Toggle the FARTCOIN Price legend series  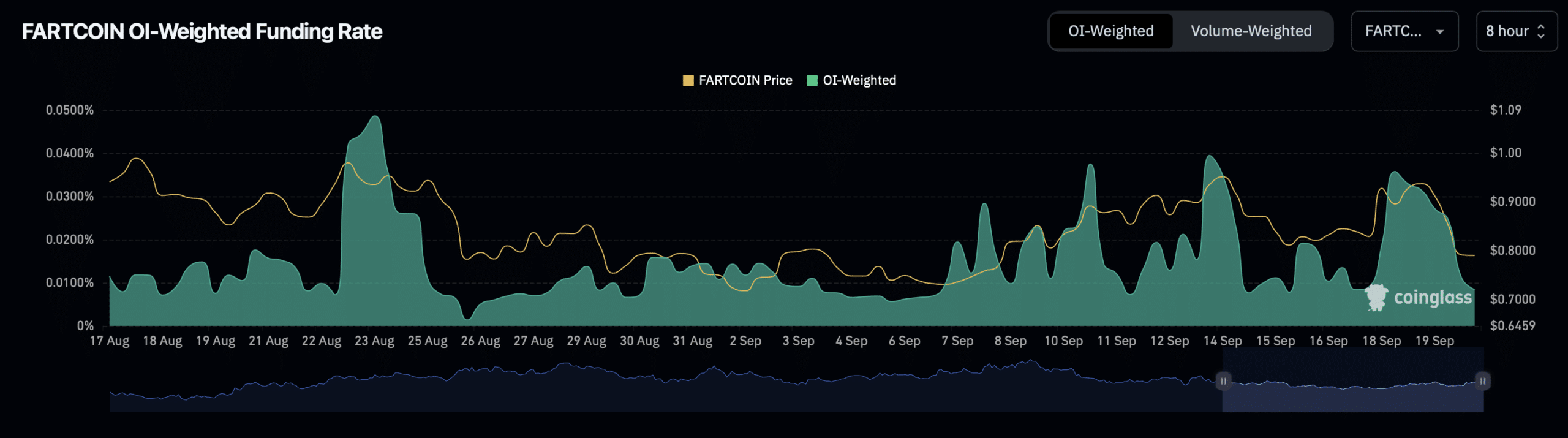coord(737,80)
